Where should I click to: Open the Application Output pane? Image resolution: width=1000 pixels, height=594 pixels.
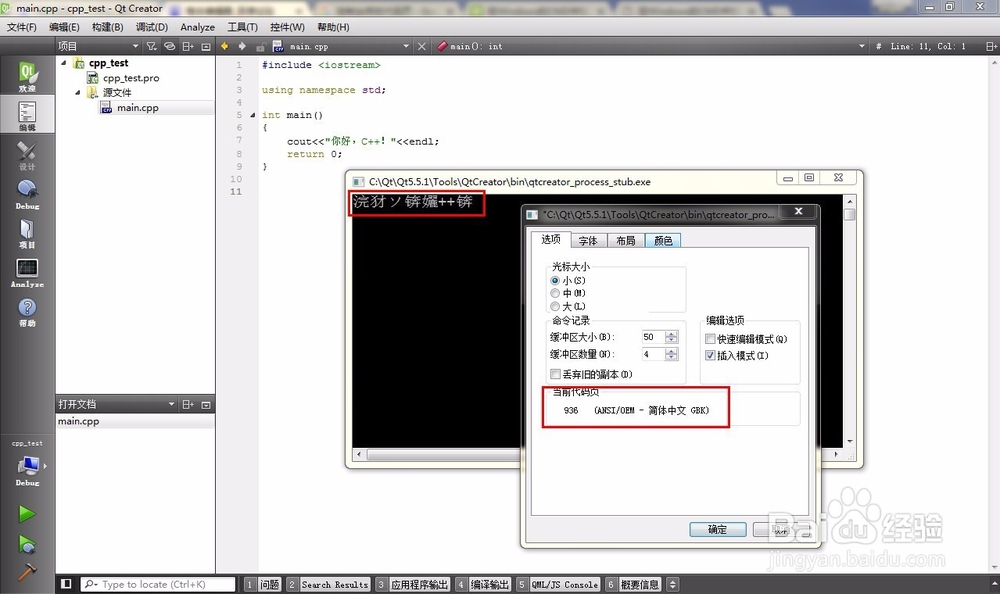[x=413, y=584]
